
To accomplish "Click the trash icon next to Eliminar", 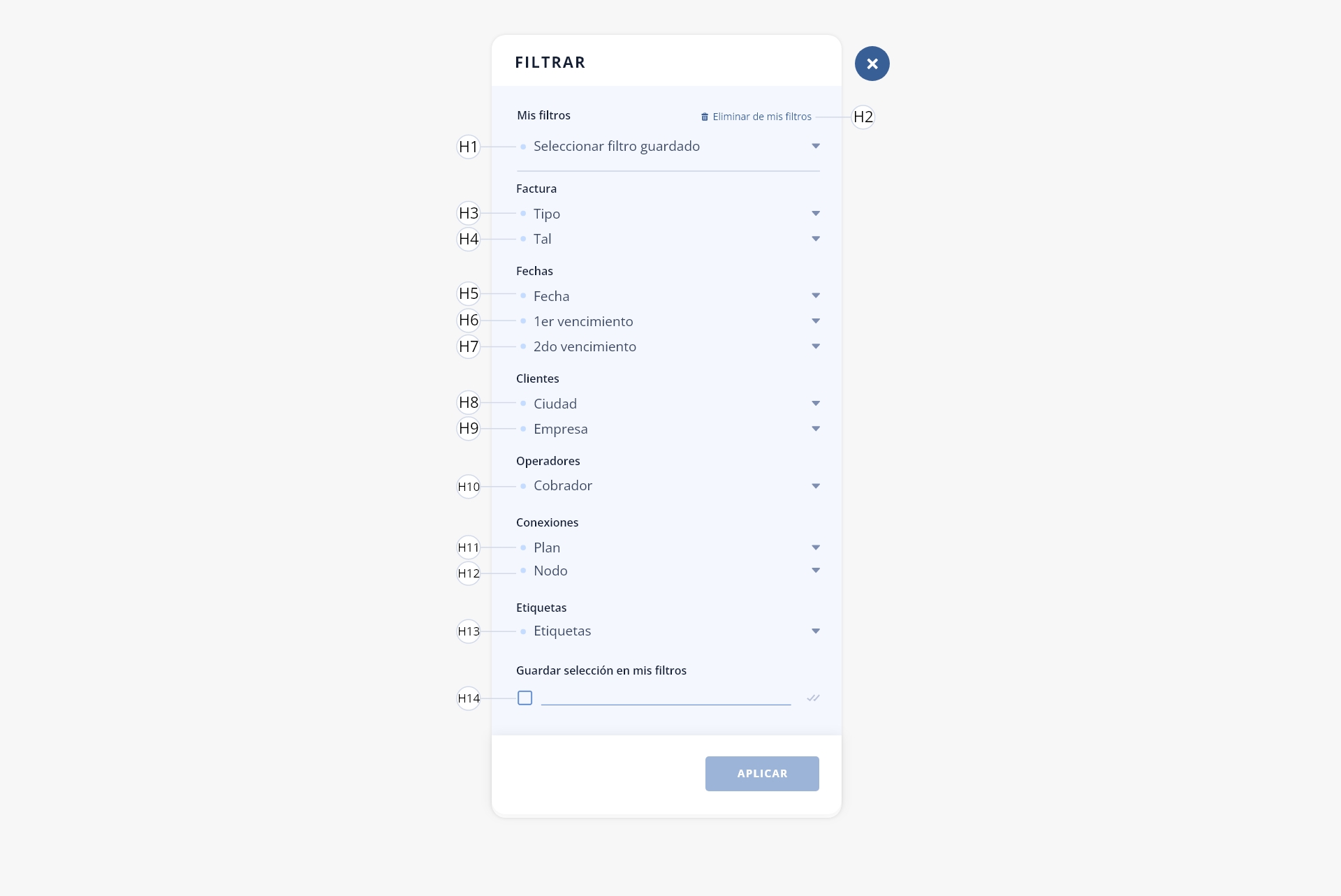I will click(x=705, y=117).
